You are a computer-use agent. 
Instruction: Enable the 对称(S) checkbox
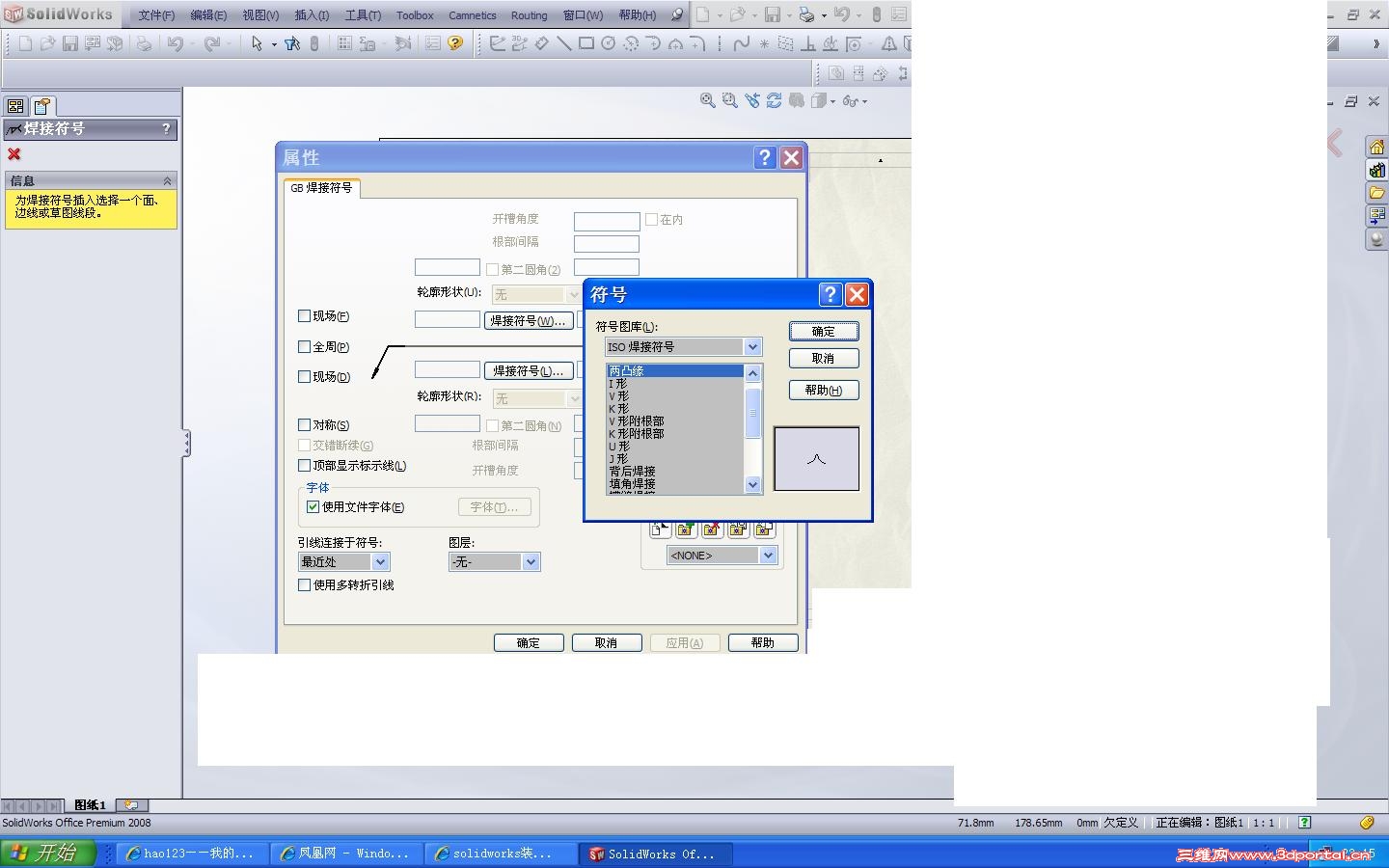pos(304,425)
